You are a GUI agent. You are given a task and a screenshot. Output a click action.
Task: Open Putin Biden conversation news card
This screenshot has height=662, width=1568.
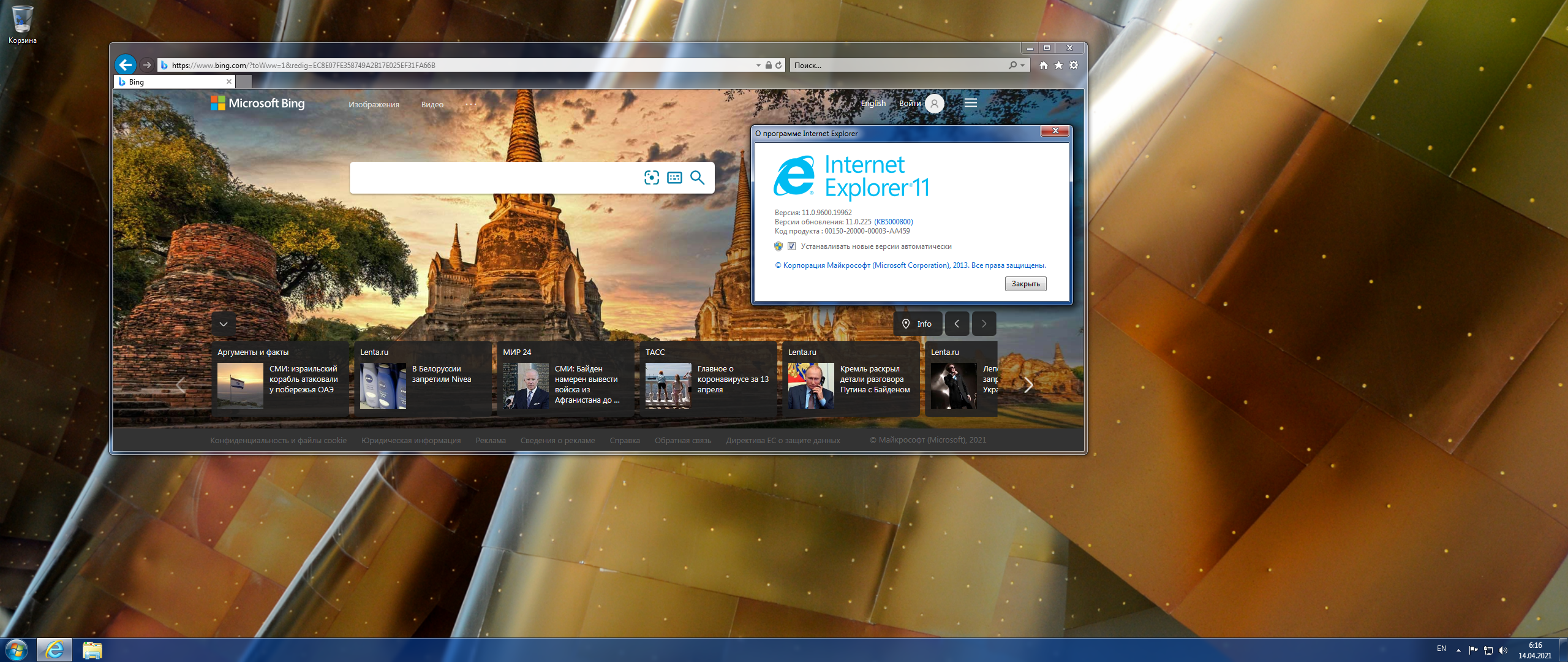point(851,379)
